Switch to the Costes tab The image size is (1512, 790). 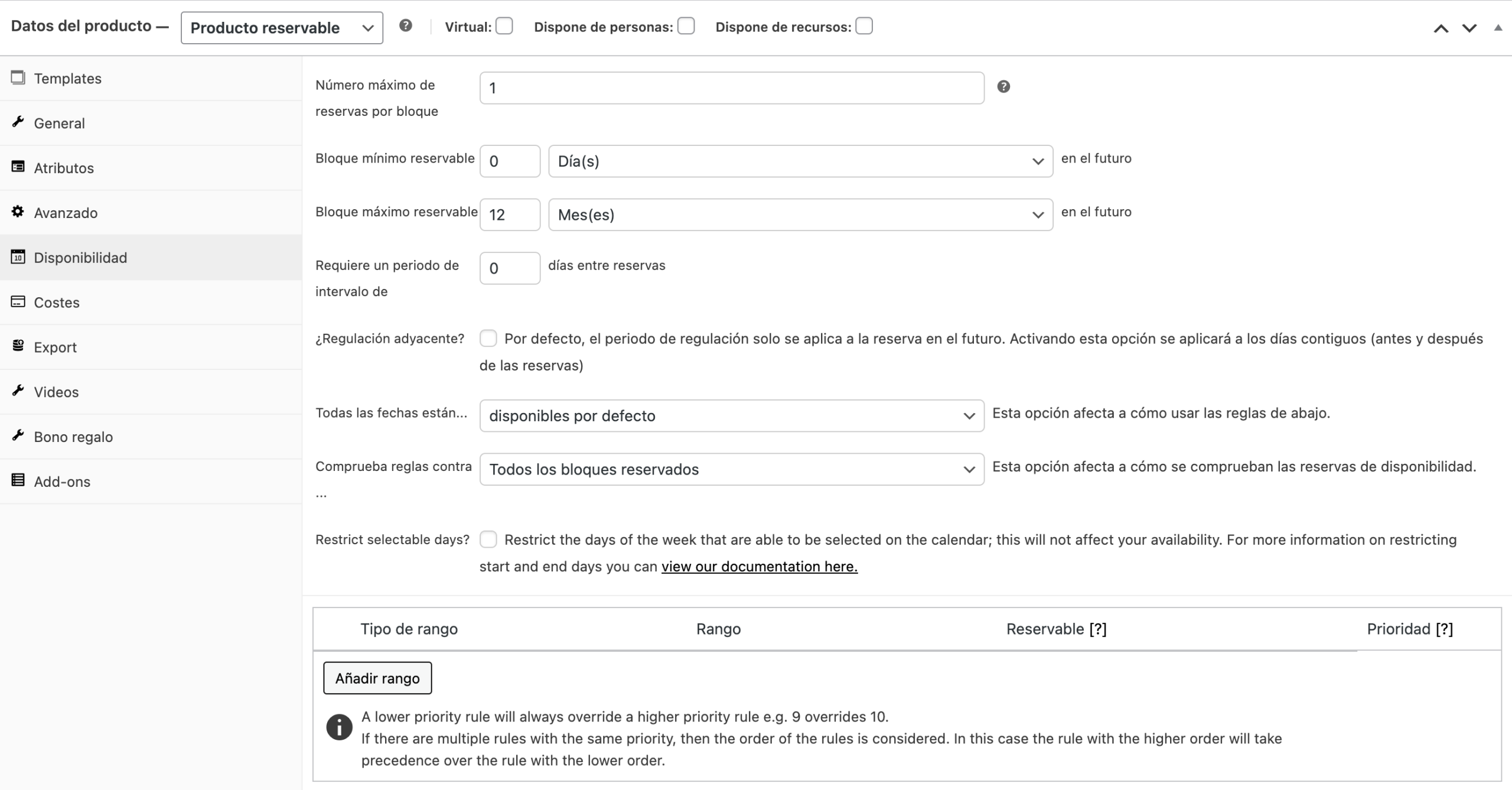tap(57, 303)
